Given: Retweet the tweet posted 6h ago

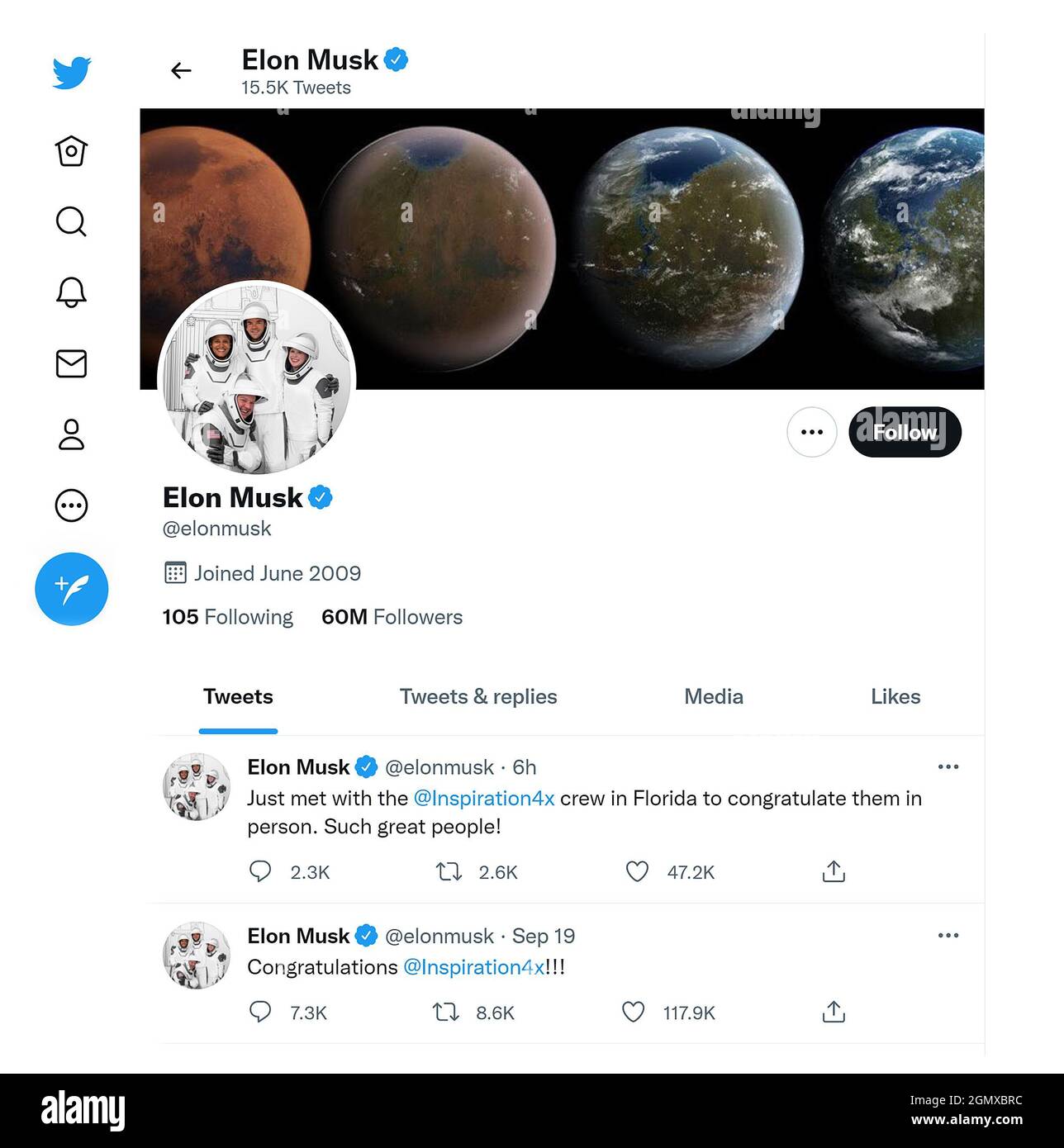Looking at the screenshot, I should coord(449,871).
